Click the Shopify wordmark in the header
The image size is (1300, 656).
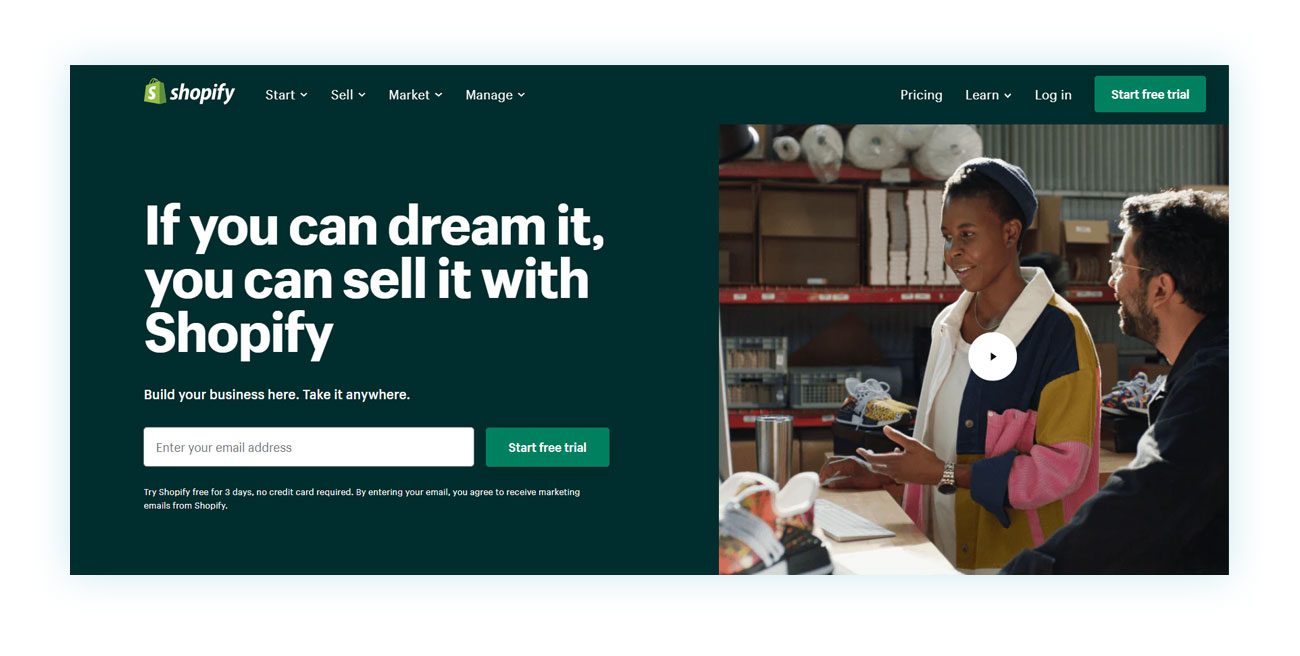coord(202,93)
